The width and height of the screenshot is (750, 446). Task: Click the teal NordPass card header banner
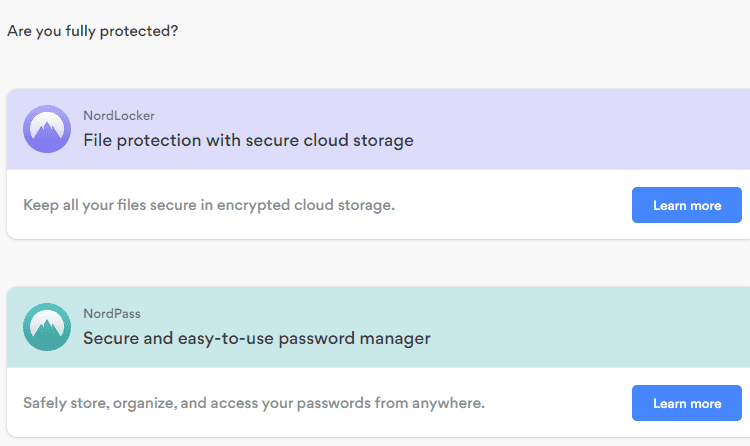point(378,327)
